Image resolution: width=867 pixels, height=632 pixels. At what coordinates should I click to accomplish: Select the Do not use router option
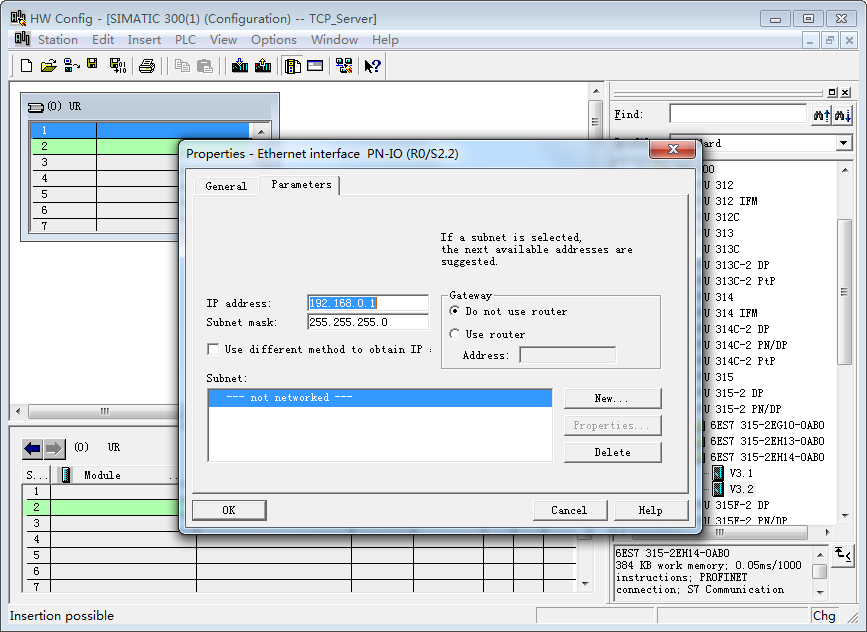(456, 312)
